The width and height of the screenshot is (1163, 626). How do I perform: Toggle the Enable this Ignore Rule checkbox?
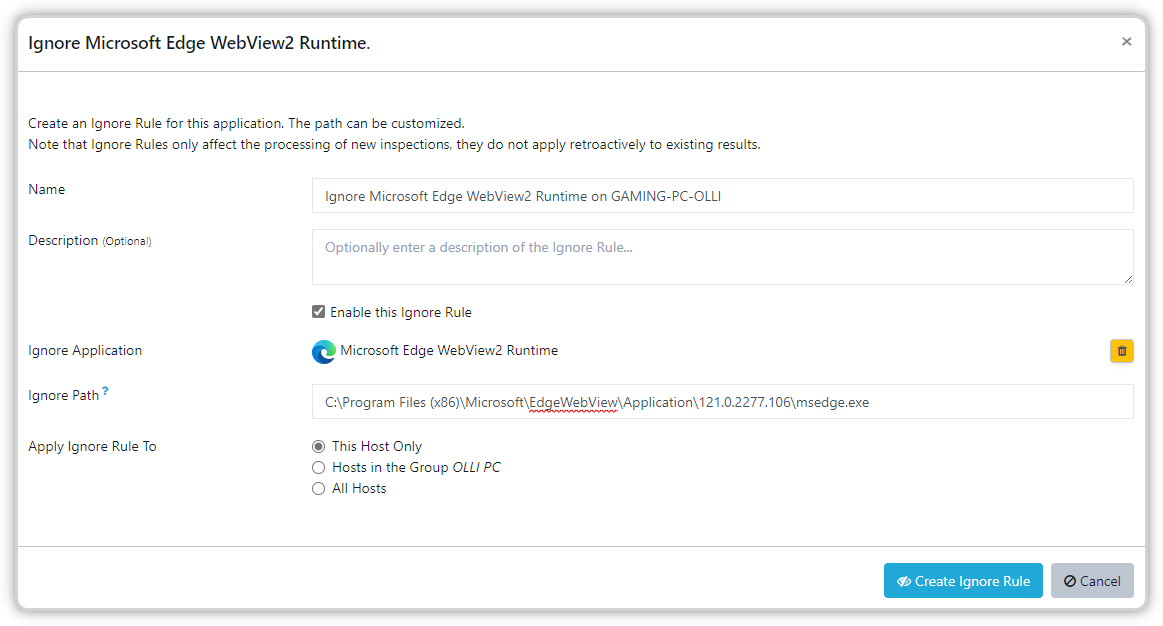318,312
